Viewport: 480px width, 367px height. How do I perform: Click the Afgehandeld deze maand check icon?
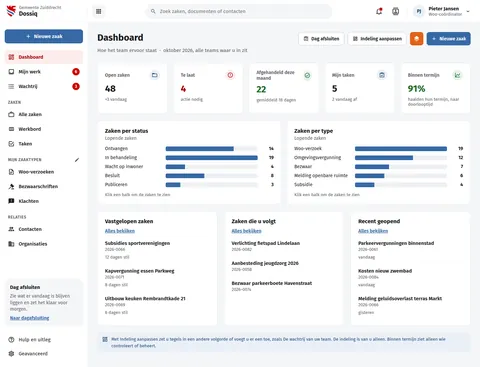click(x=307, y=75)
